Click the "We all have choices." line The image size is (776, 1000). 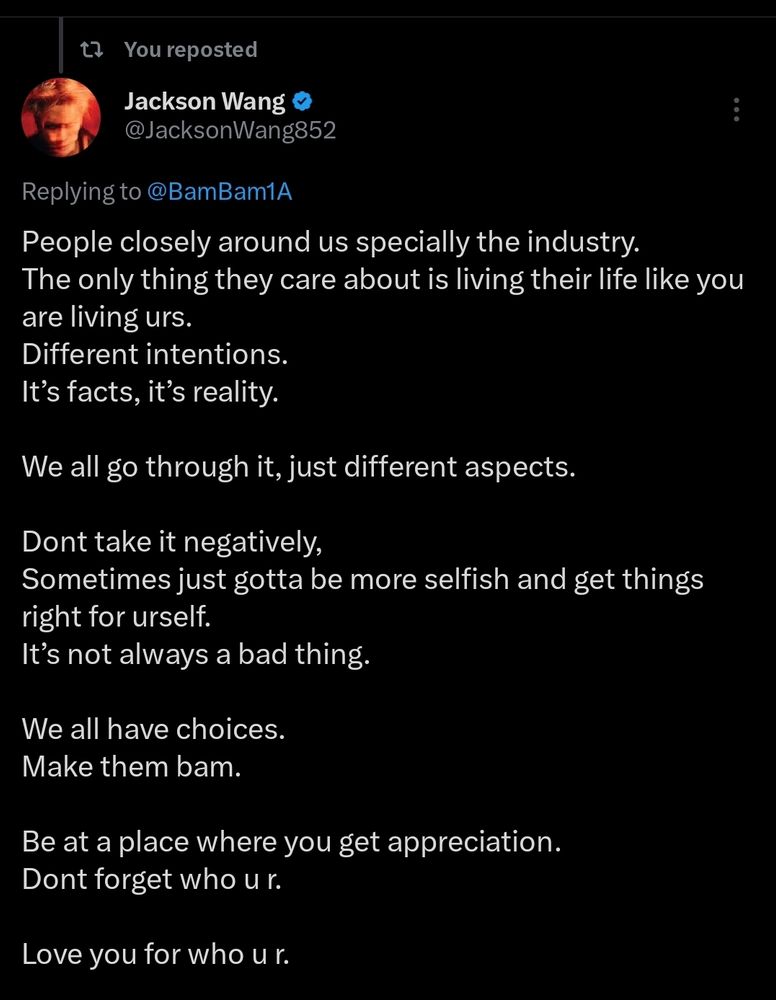[x=153, y=729]
